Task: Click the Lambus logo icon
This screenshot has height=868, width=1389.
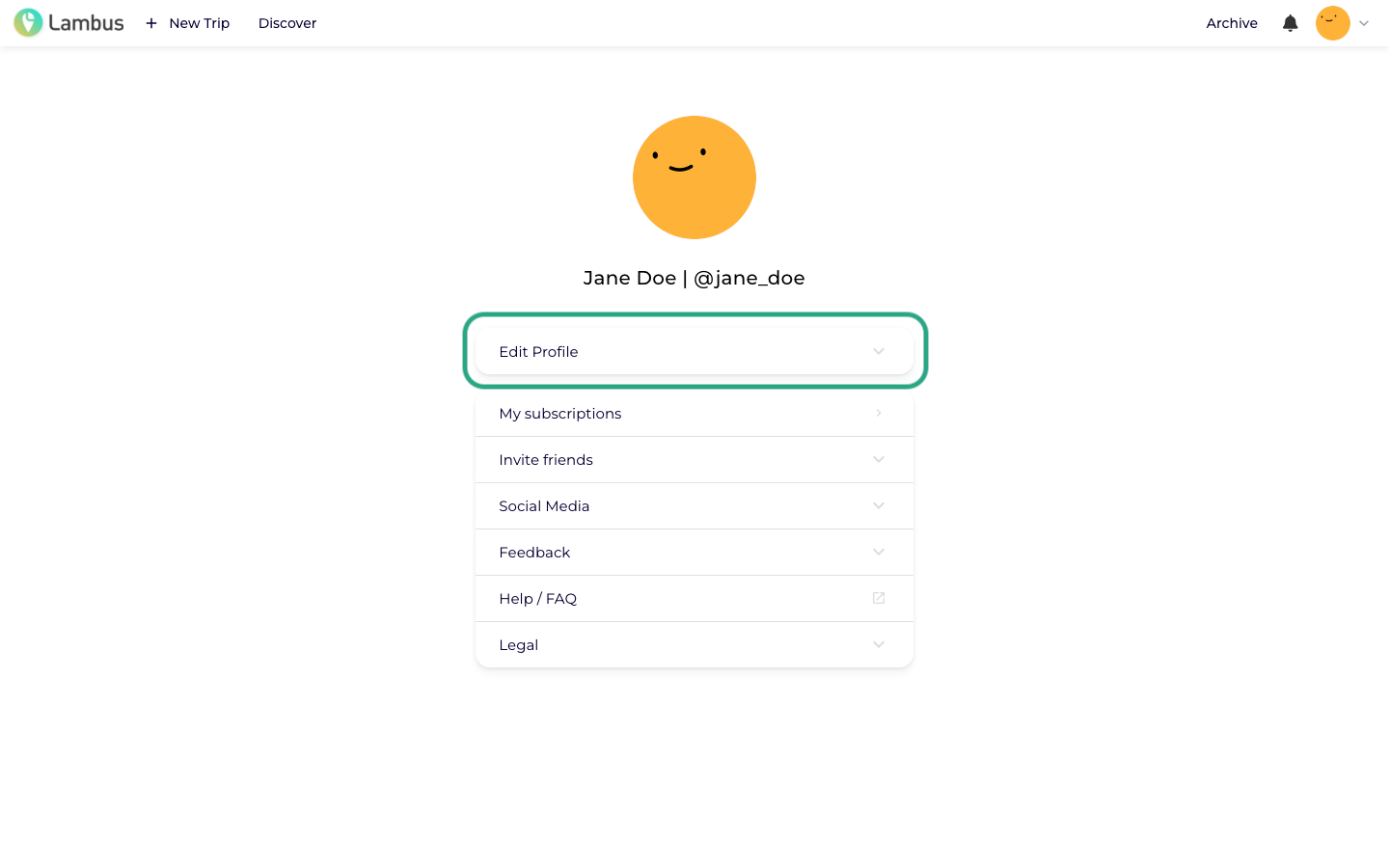Action: point(28,22)
